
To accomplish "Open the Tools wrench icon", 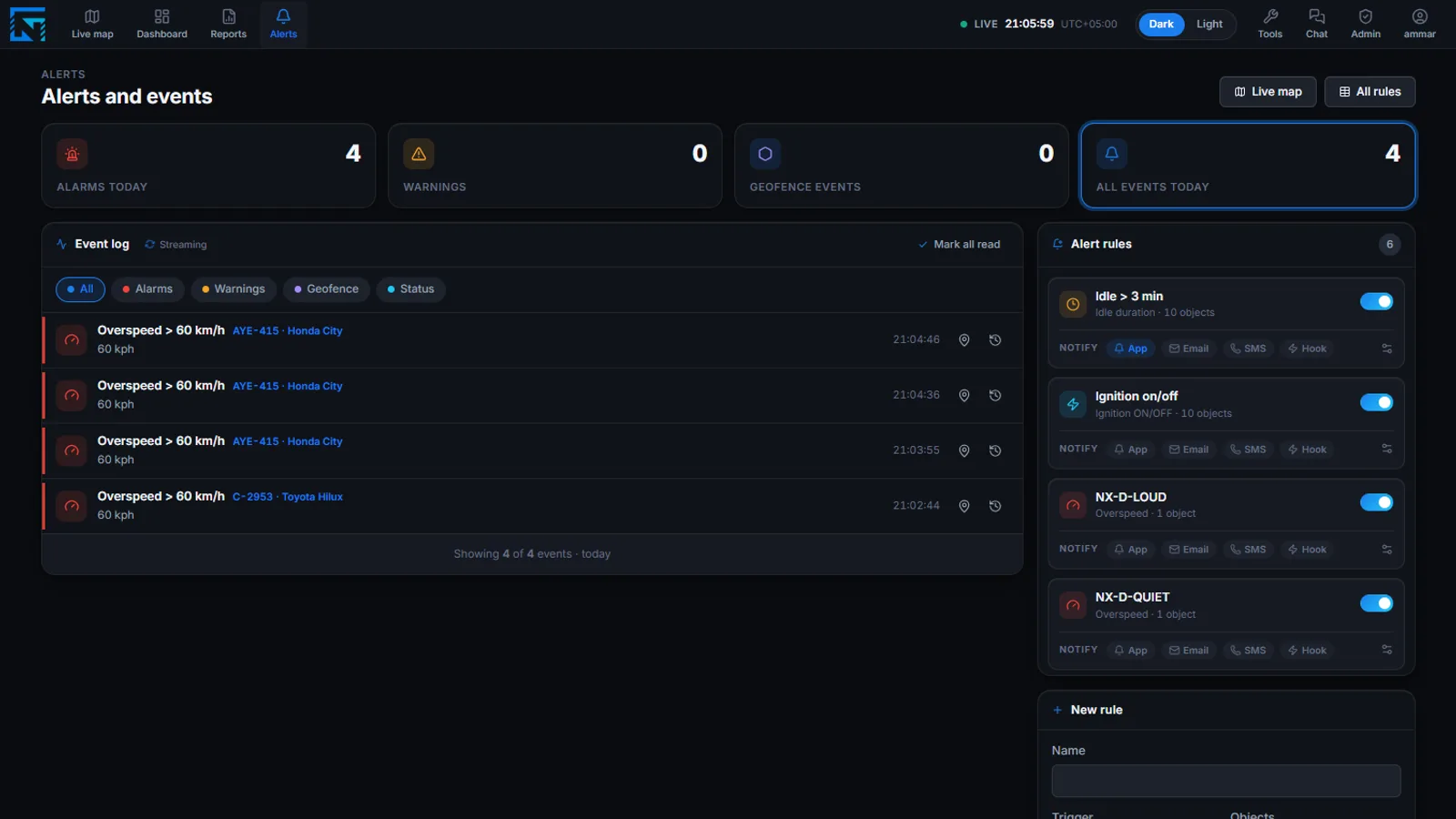I will coord(1269,24).
